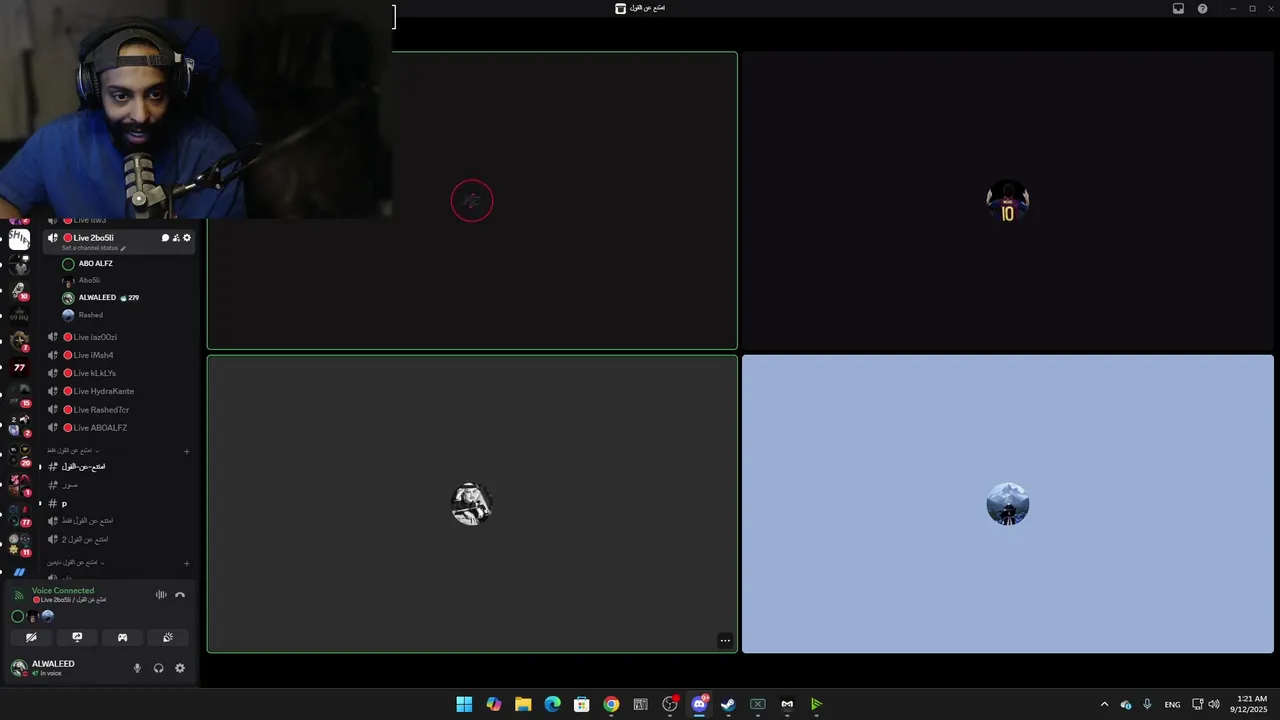
Task: Launch Google Chrome from taskbar
Action: pyautogui.click(x=611, y=704)
